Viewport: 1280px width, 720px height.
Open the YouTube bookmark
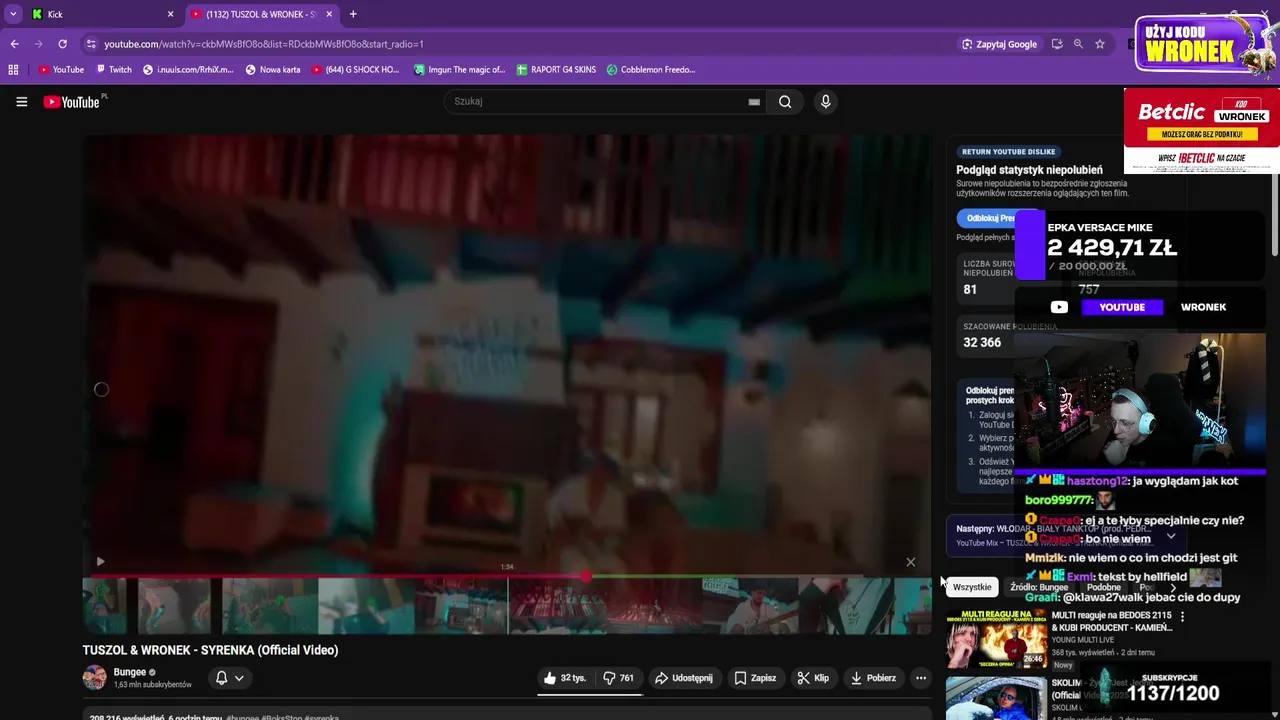click(x=61, y=70)
